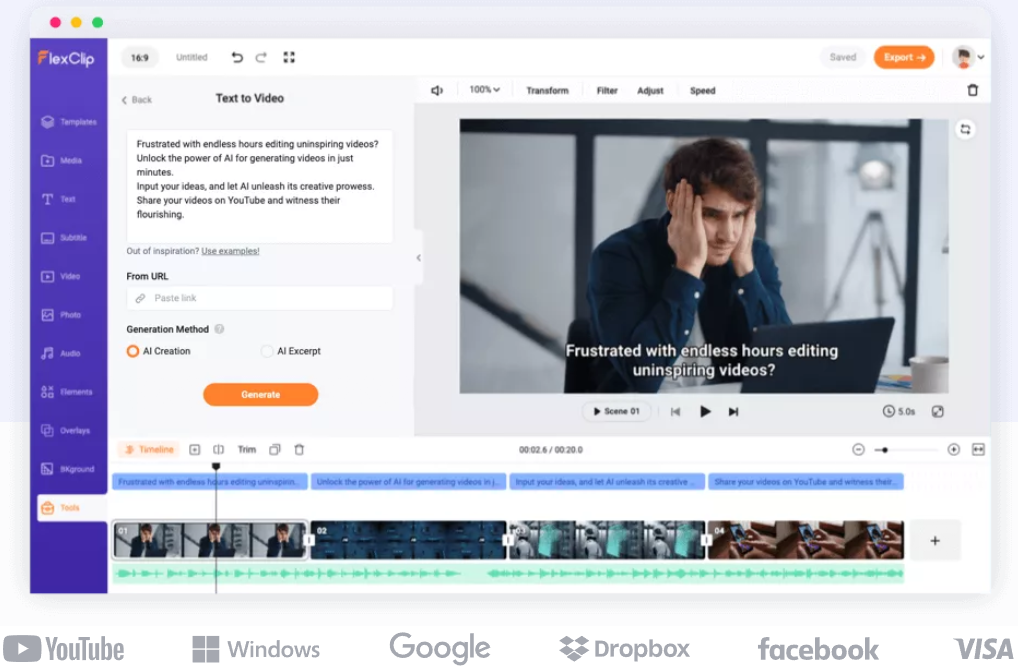Add a scene using timeline toolbar plus icon
The width and height of the screenshot is (1018, 672).
[195, 449]
